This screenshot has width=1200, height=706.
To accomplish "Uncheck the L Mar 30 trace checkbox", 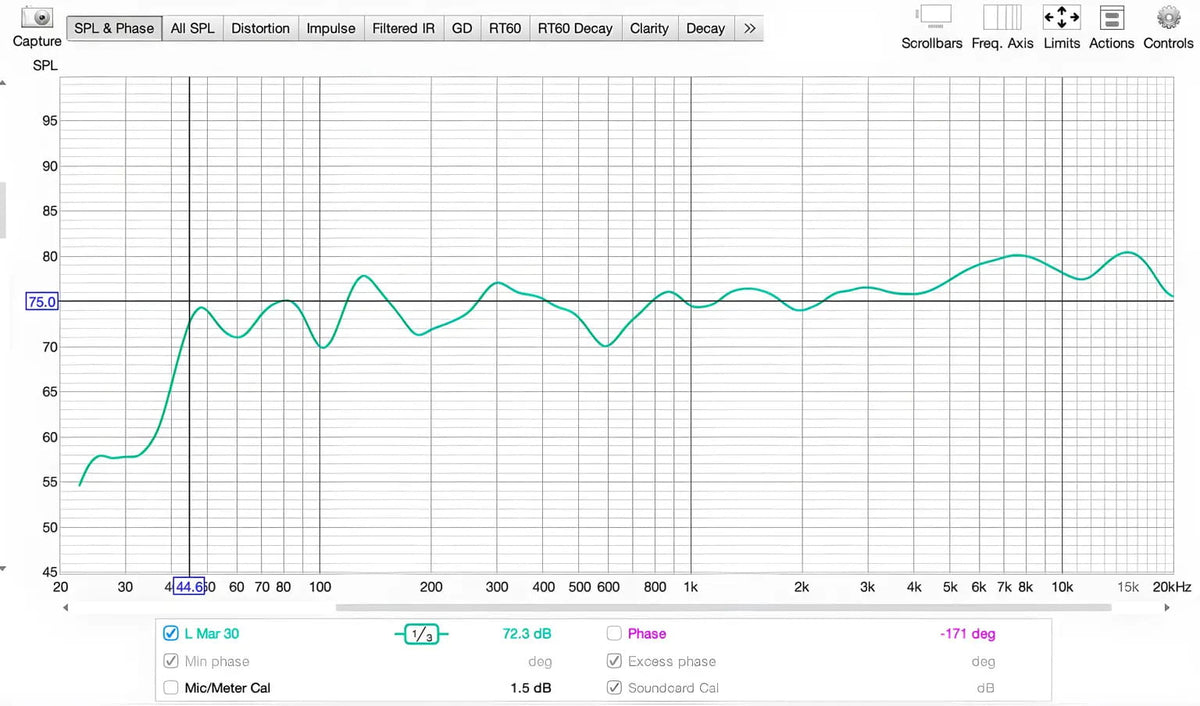I will [x=170, y=633].
